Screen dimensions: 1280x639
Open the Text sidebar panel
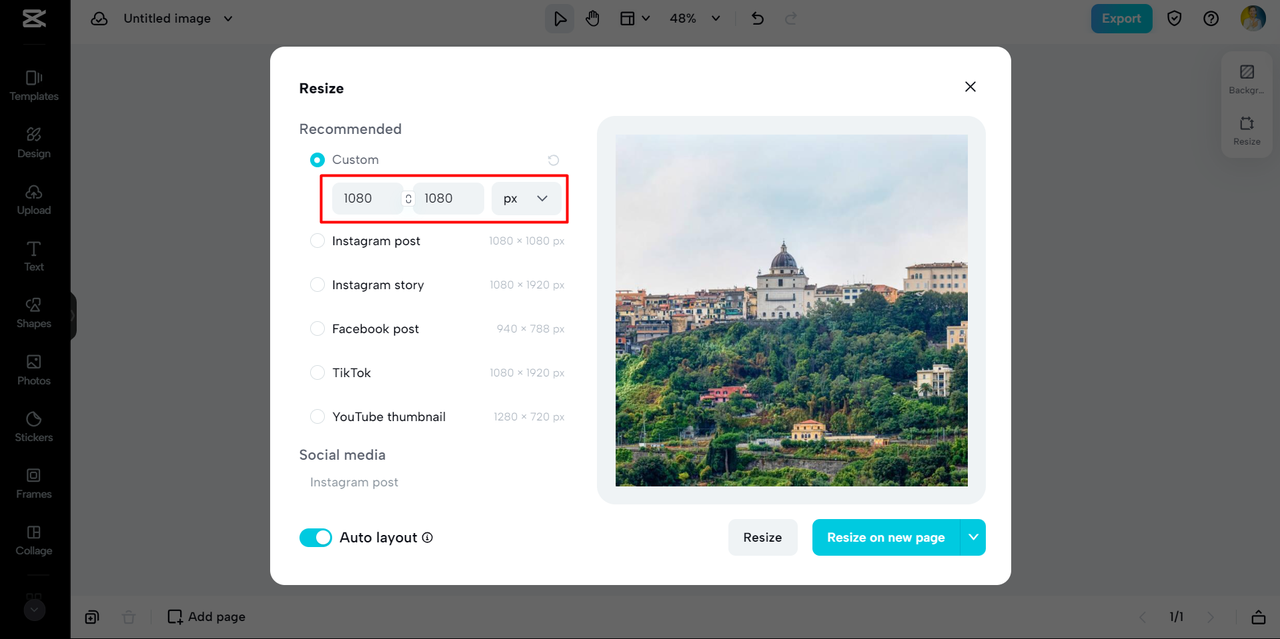34,256
